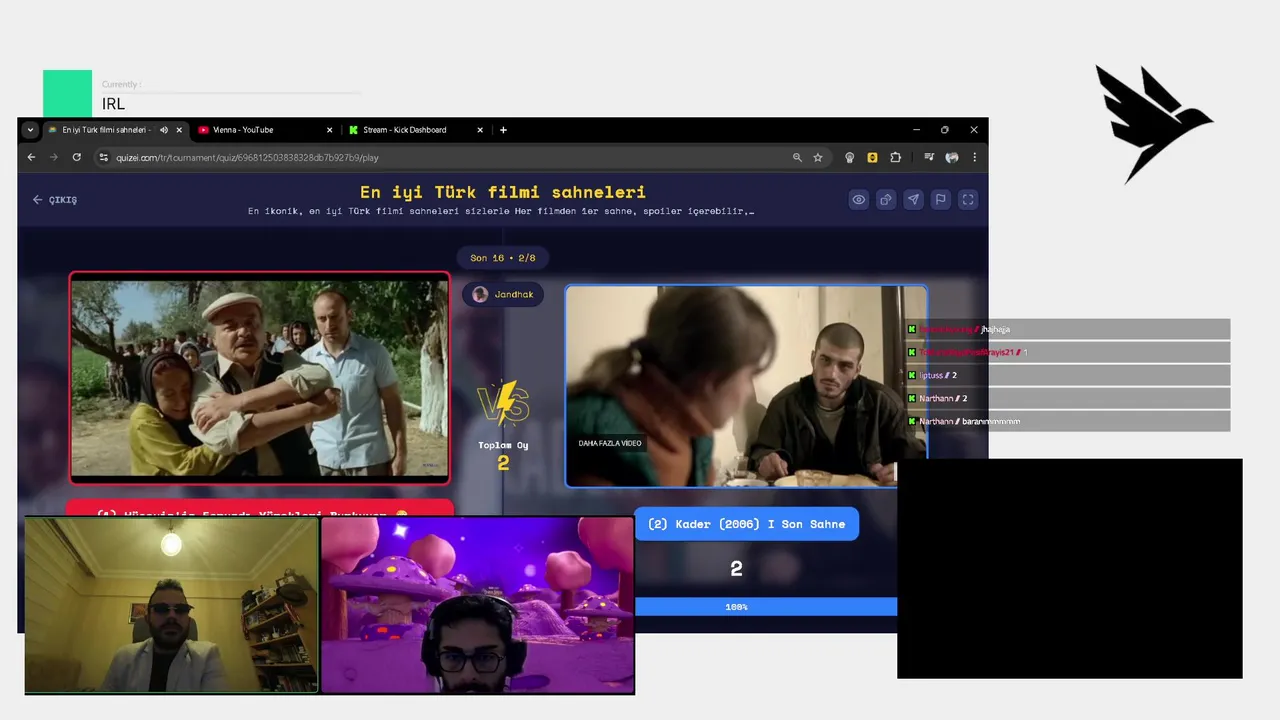Click the IRL label text
This screenshot has height=720, width=1280.
(x=113, y=104)
